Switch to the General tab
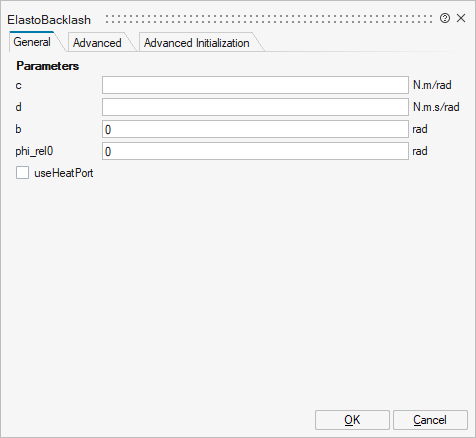This screenshot has height=438, width=476. (x=32, y=42)
